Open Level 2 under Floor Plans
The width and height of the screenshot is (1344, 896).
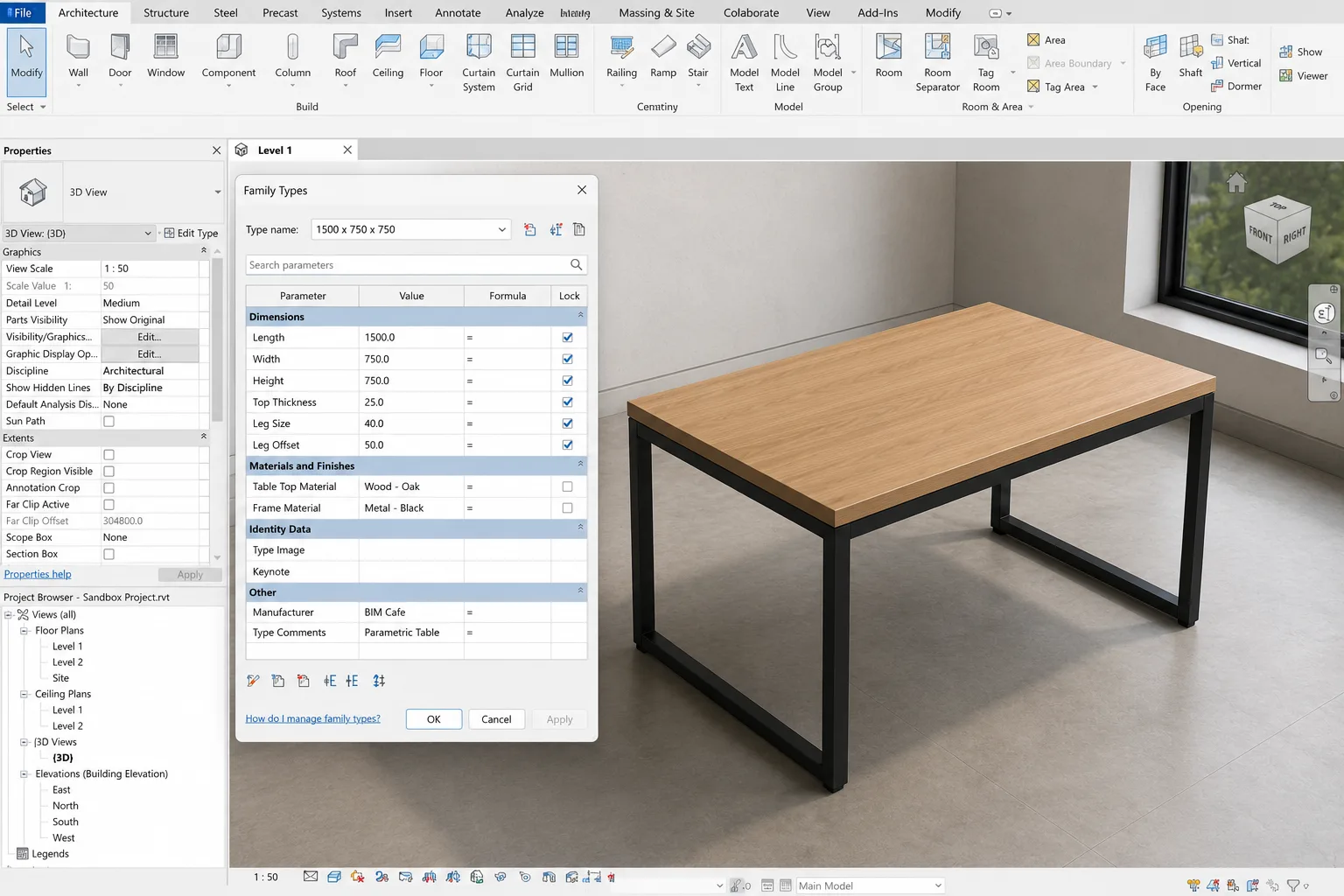[67, 662]
